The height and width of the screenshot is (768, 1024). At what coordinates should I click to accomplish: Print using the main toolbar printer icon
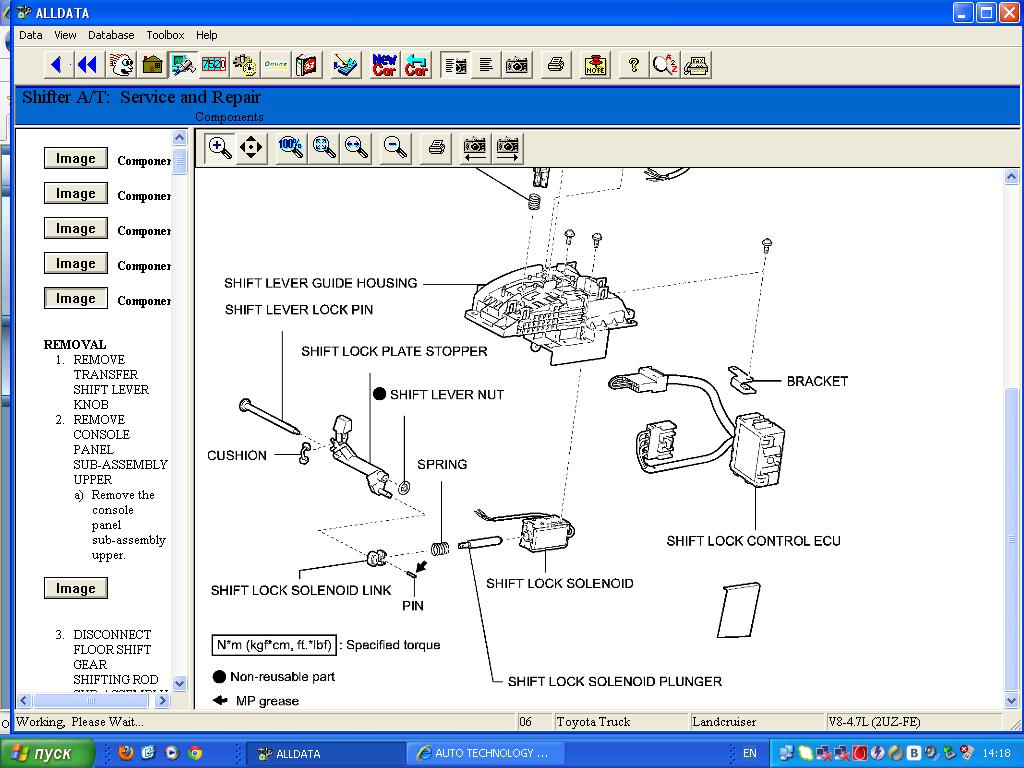556,65
